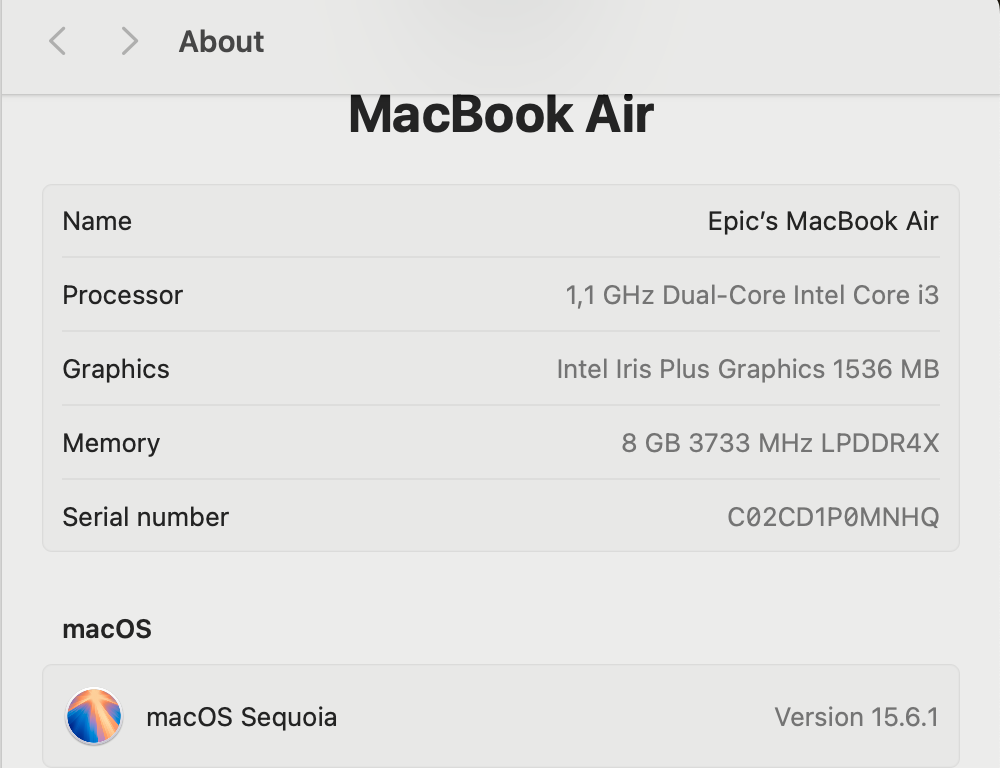
Task: Select the 3733 MHz LPDDR4X text
Action: [814, 443]
